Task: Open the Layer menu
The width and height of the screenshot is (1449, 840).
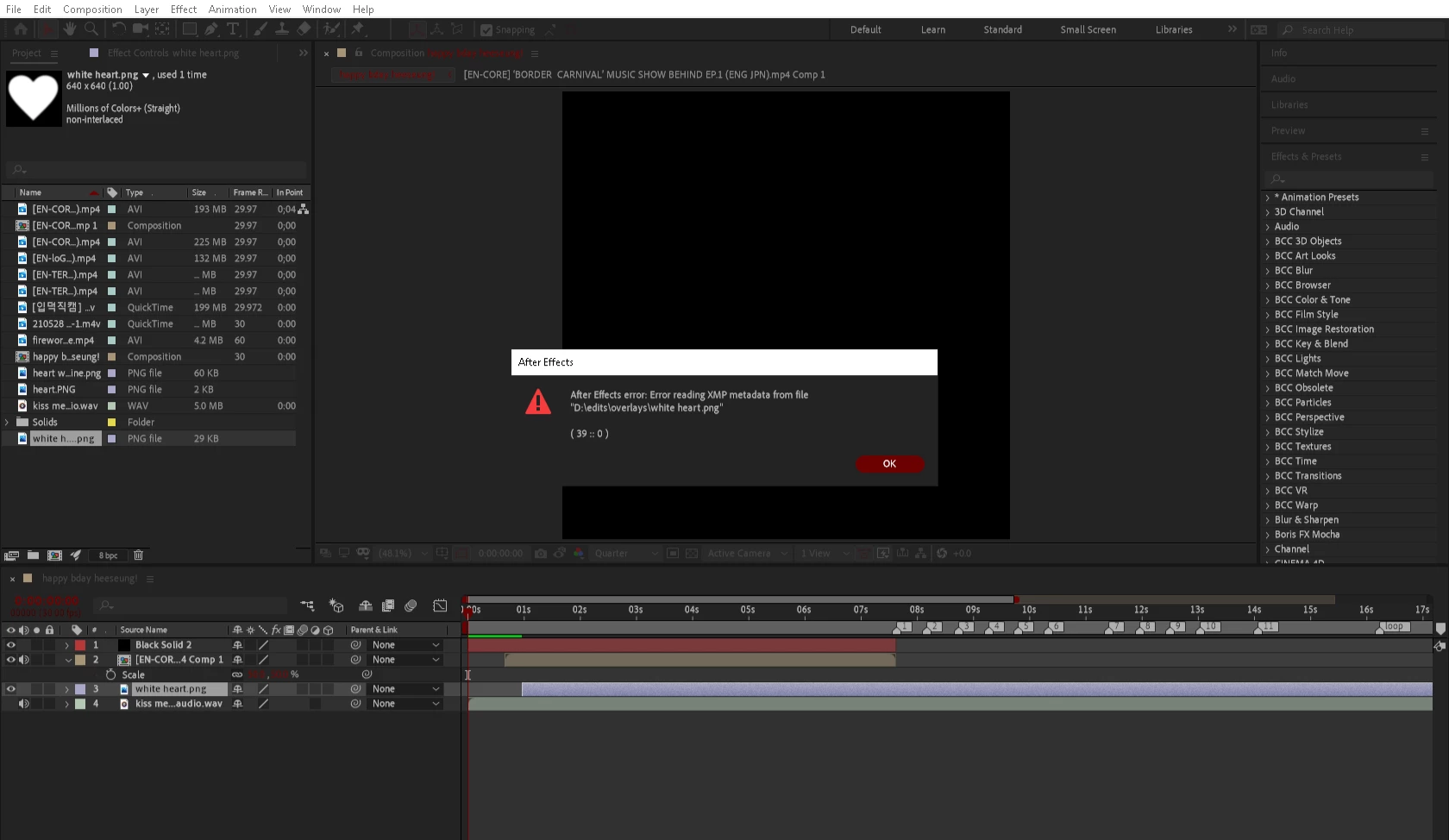Action: [x=146, y=9]
